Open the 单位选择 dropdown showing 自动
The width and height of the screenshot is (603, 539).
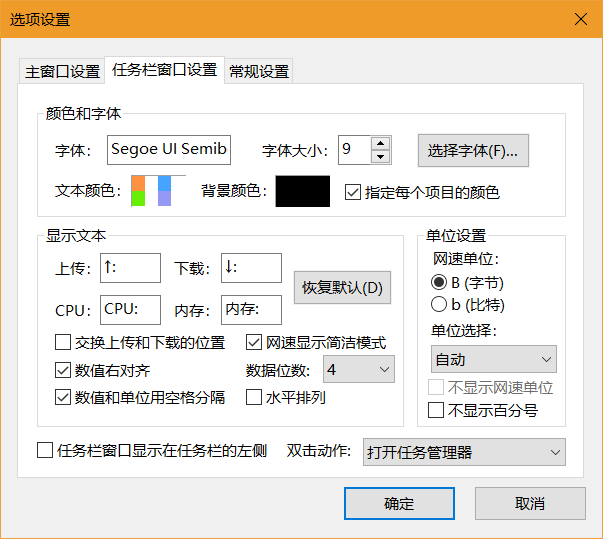[x=494, y=359]
